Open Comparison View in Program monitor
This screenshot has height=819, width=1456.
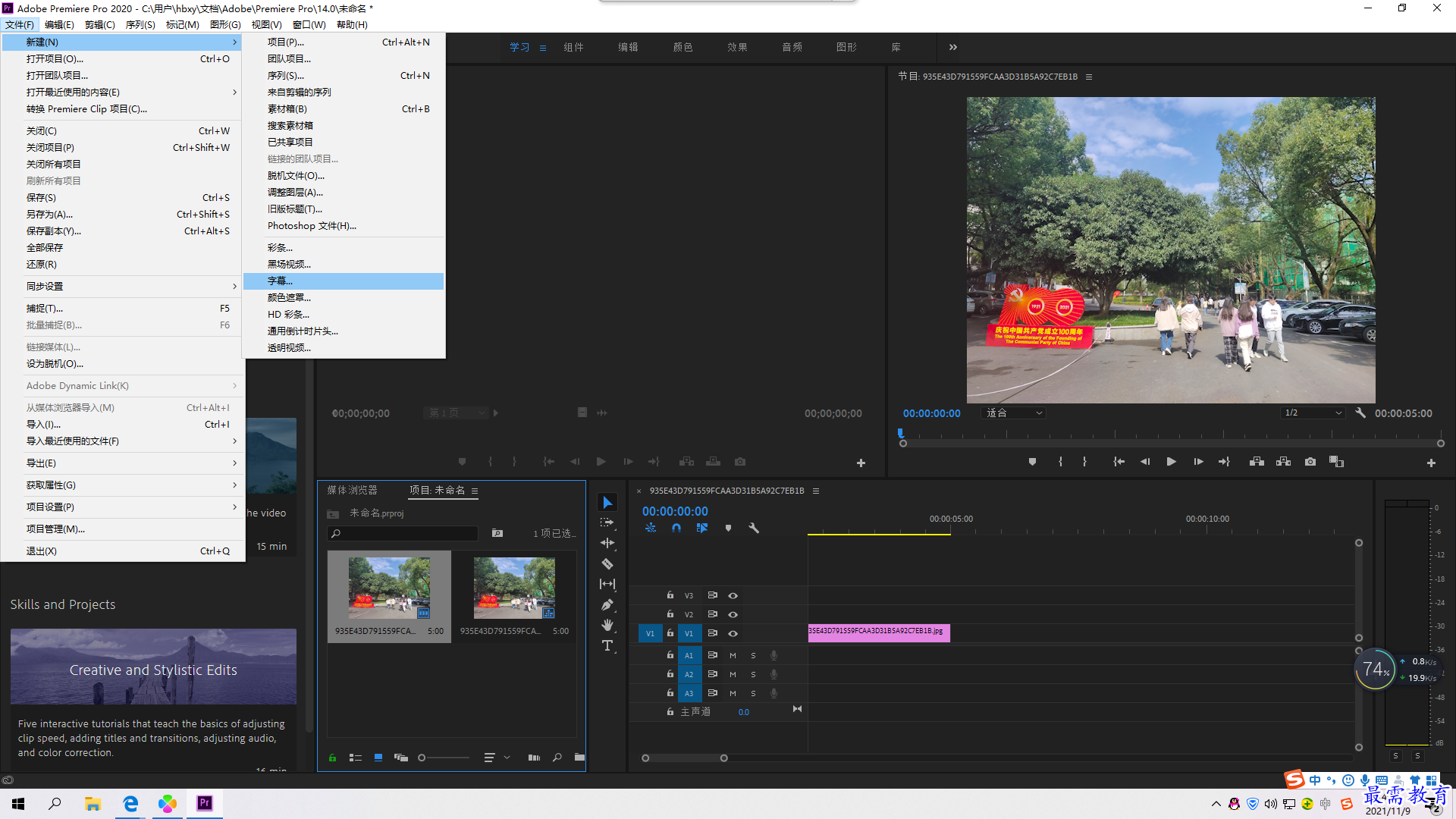(1336, 462)
